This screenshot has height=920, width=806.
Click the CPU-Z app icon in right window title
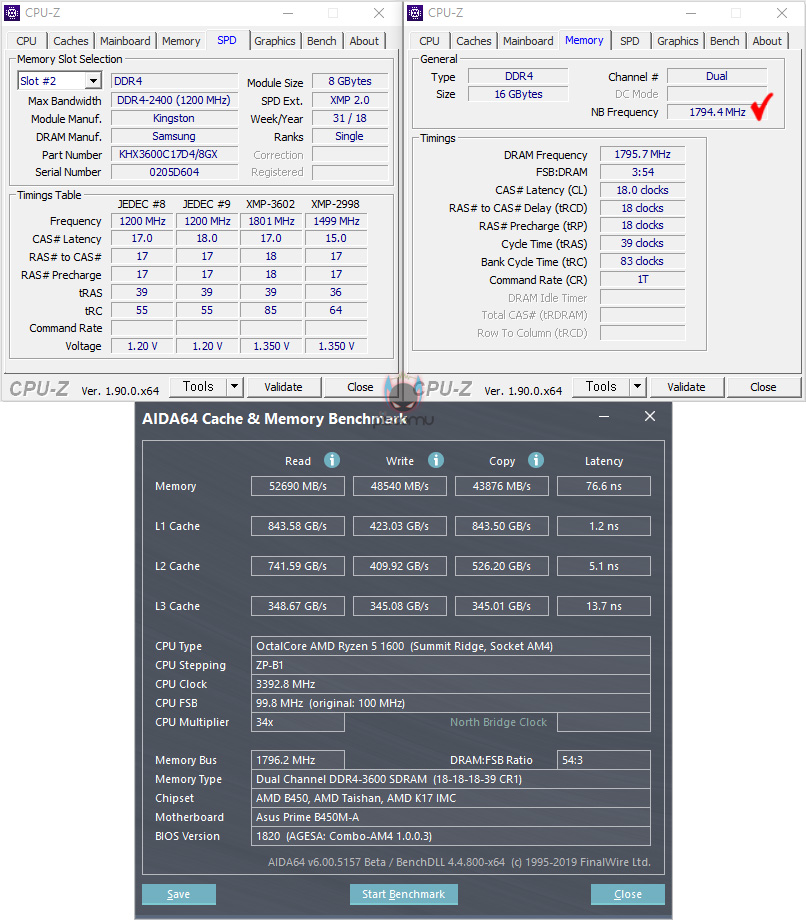(415, 12)
